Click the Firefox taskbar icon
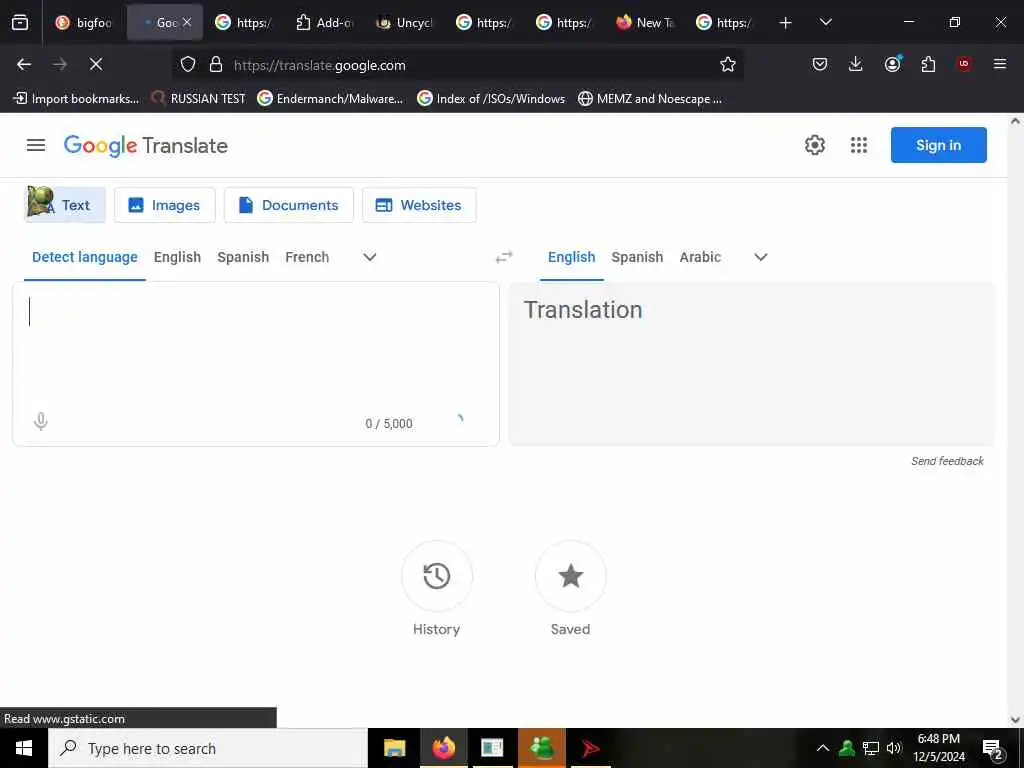 point(443,748)
